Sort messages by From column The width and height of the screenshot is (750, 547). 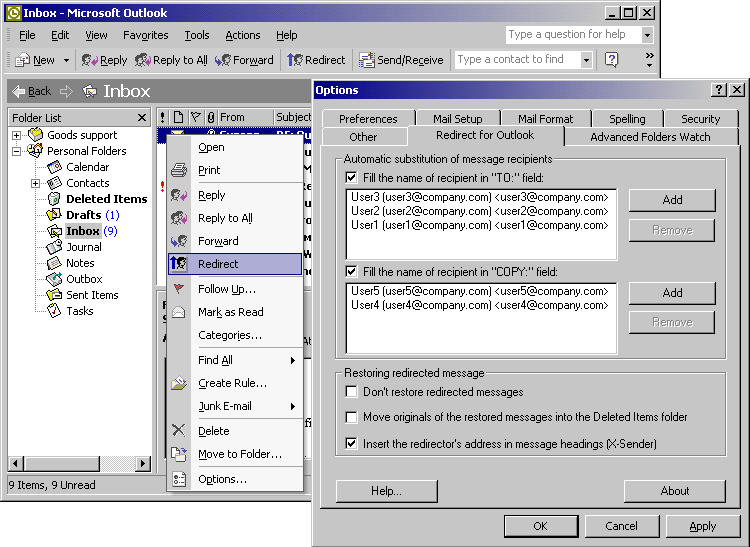click(x=245, y=117)
